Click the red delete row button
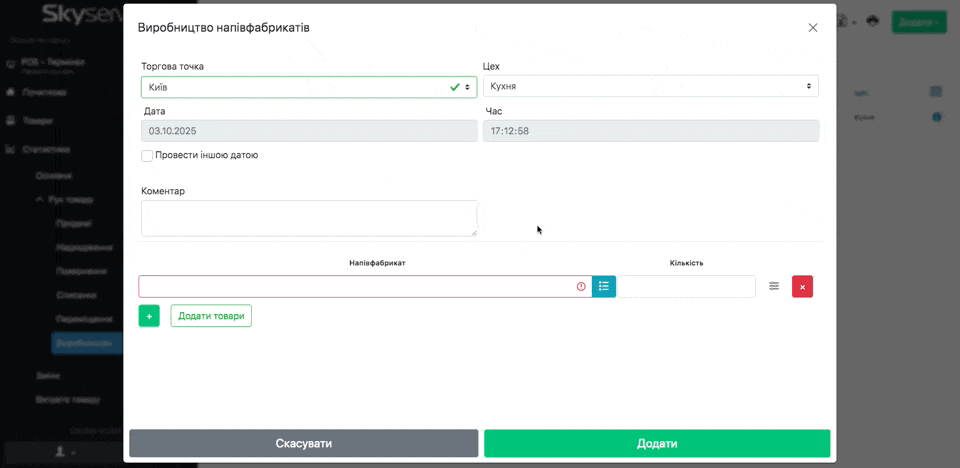The image size is (960, 468). click(802, 286)
